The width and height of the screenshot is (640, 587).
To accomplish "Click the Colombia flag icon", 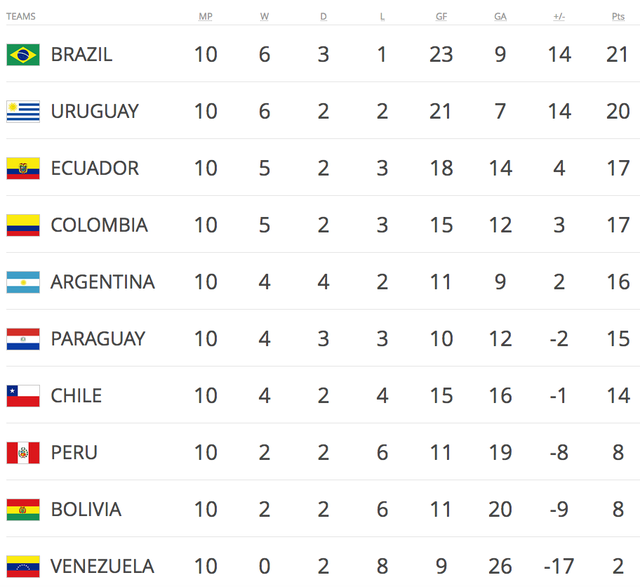I will [x=23, y=225].
